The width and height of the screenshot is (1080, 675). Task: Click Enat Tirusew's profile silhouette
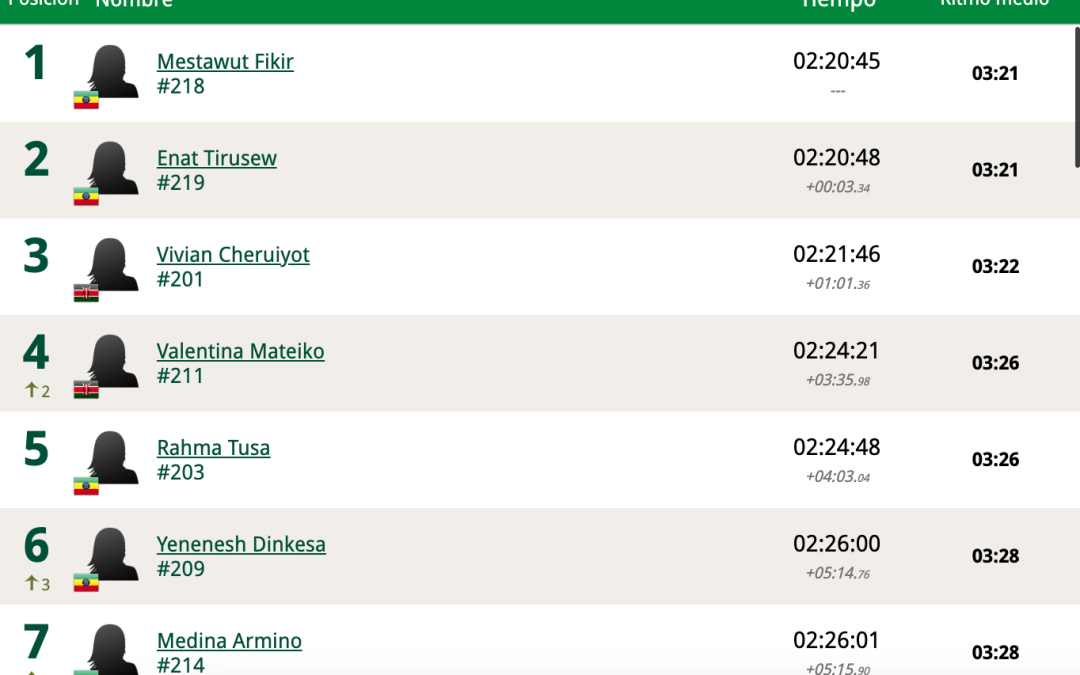(x=113, y=166)
